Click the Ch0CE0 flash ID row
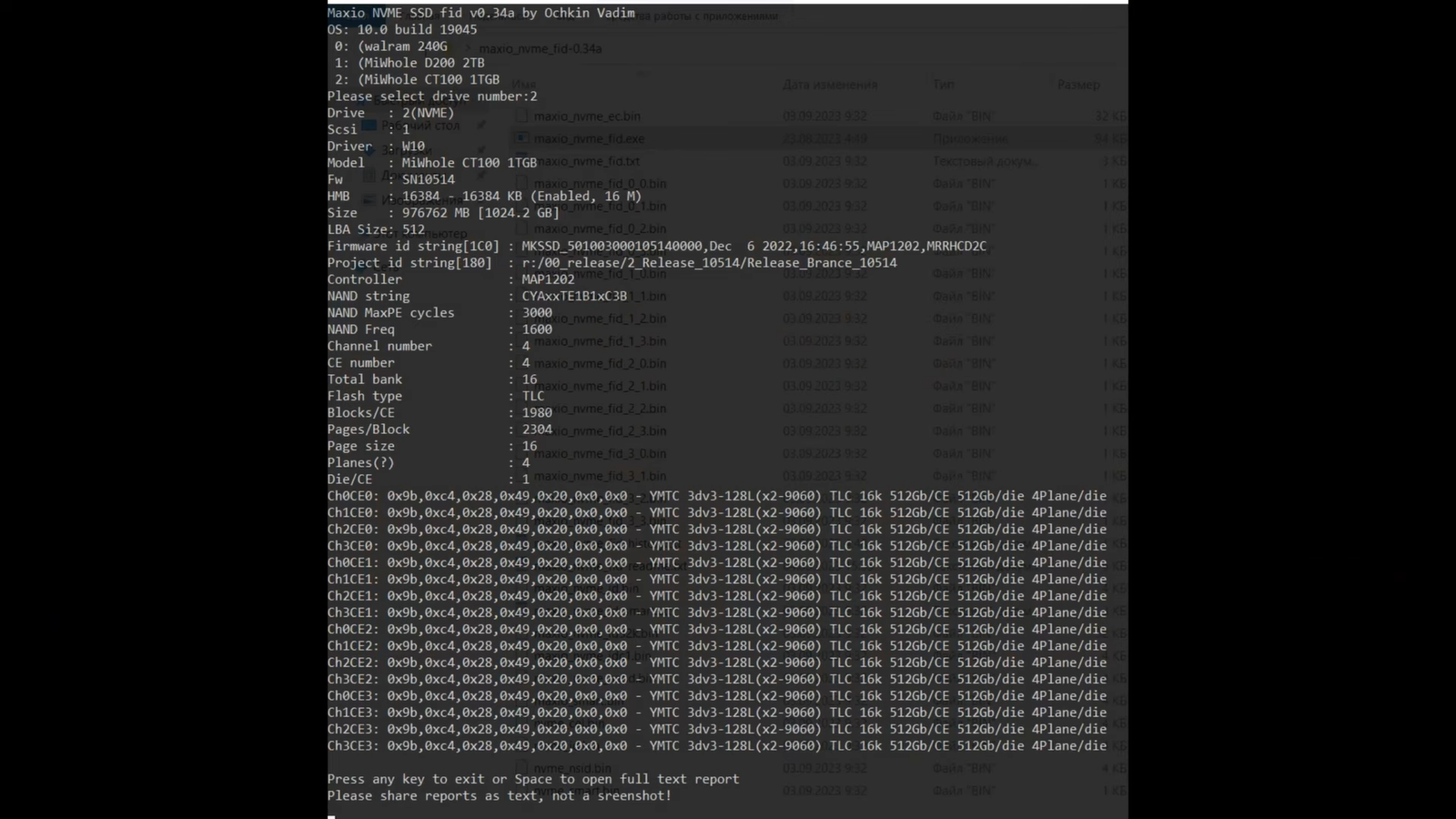 click(x=716, y=496)
